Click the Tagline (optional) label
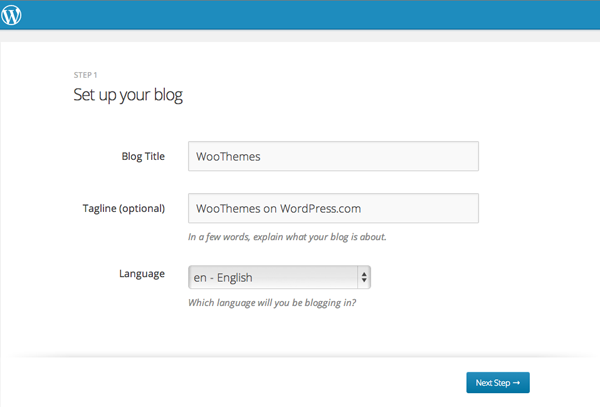 coord(124,208)
